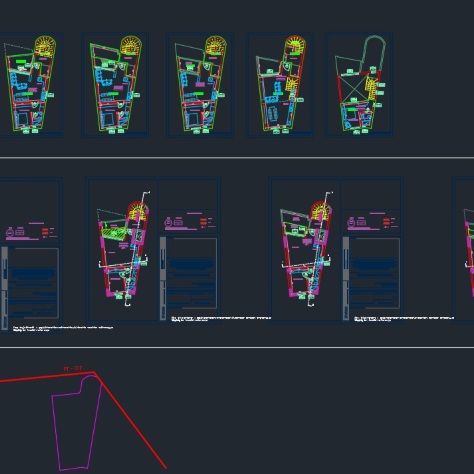This screenshot has height=474, width=474.
Task: Click the second middle-row plan with magenta walls
Action: (x=307, y=248)
